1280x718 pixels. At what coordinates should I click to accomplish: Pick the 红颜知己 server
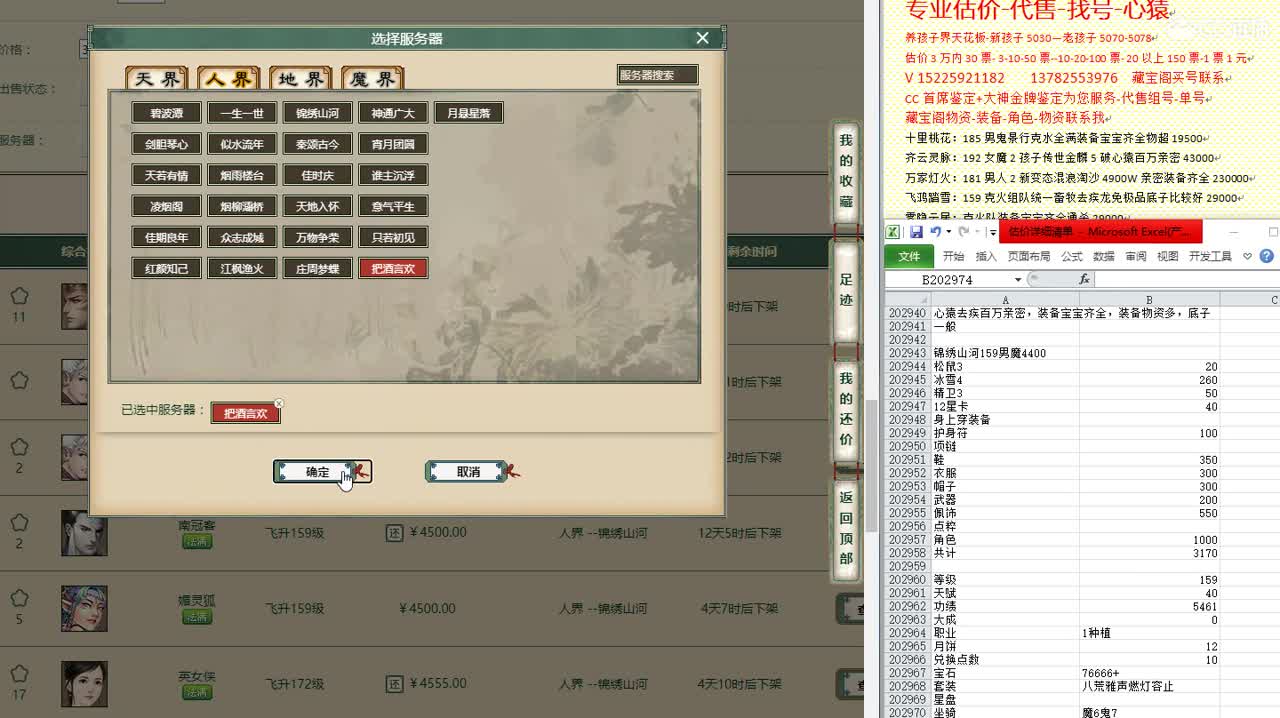[x=166, y=268]
